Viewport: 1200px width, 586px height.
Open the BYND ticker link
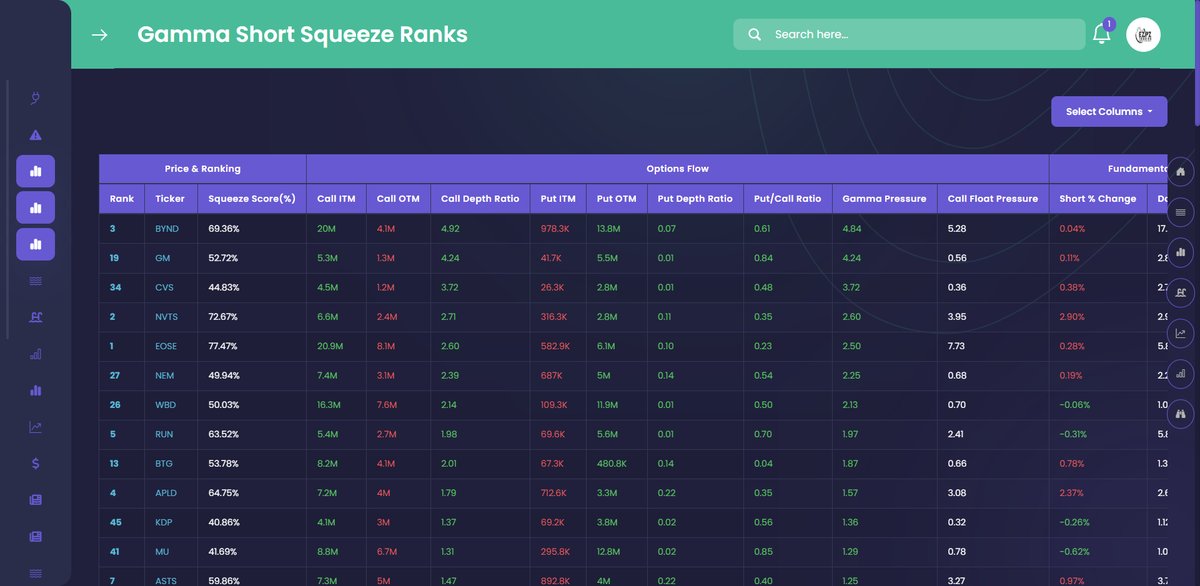pyautogui.click(x=167, y=229)
